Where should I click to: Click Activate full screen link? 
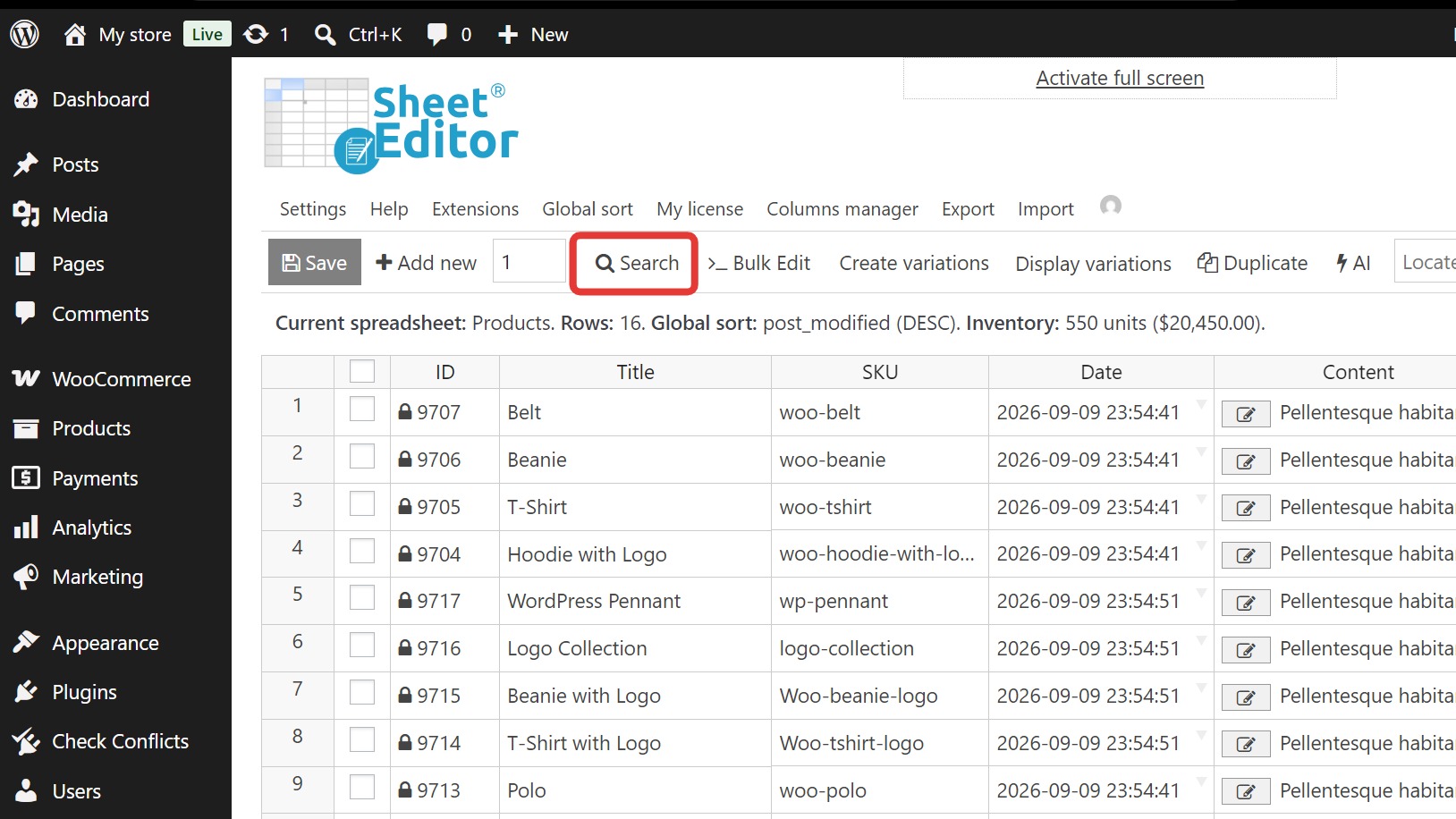coord(1120,78)
